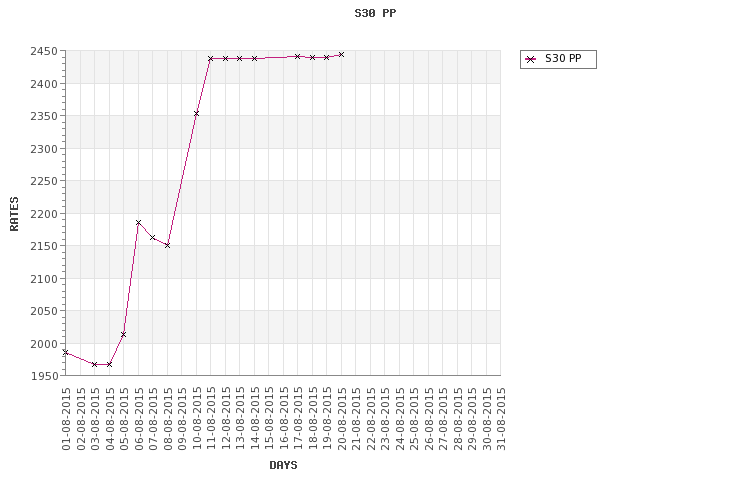Click the 2450 y-axis tick label
750x500 pixels.
(44, 51)
